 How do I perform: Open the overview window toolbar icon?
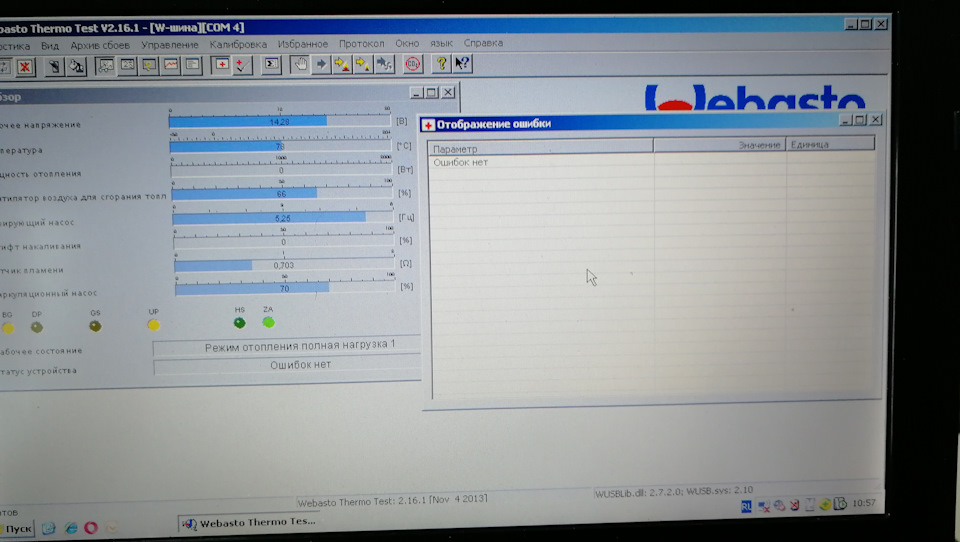pos(105,66)
